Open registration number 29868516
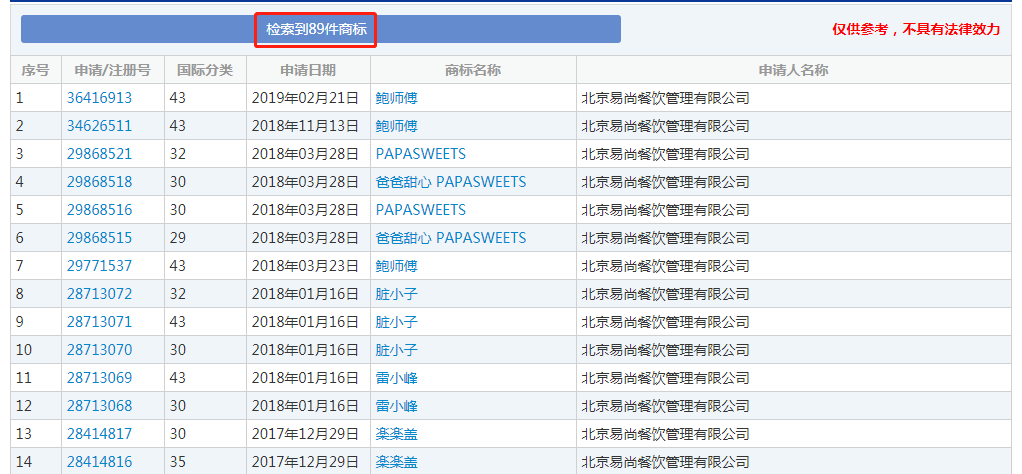The image size is (1022, 474). click(x=99, y=210)
